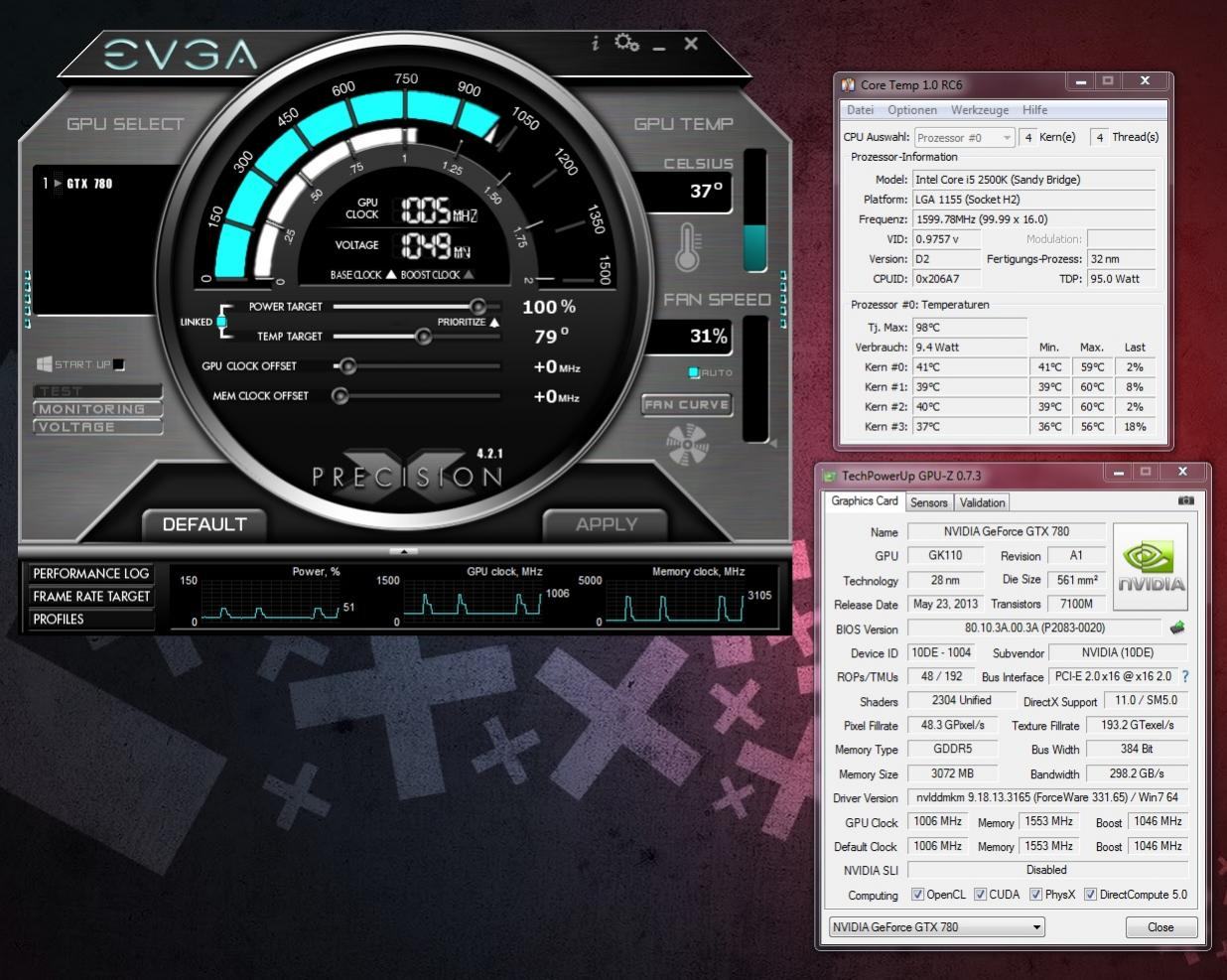
Task: Toggle the Prioritize temp target arrow
Action: (x=493, y=323)
